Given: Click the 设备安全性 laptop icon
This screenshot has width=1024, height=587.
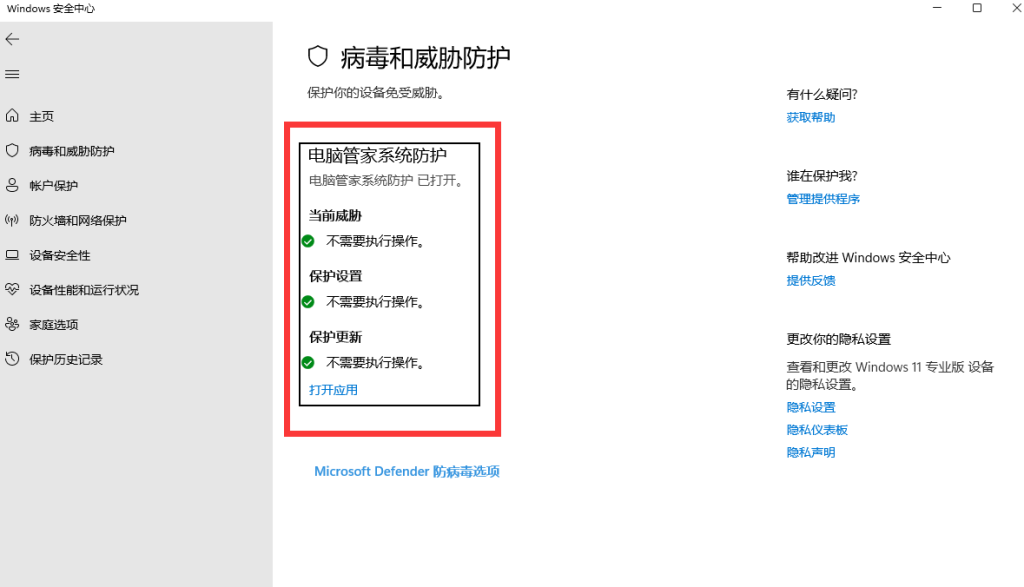Looking at the screenshot, I should click(x=12, y=255).
